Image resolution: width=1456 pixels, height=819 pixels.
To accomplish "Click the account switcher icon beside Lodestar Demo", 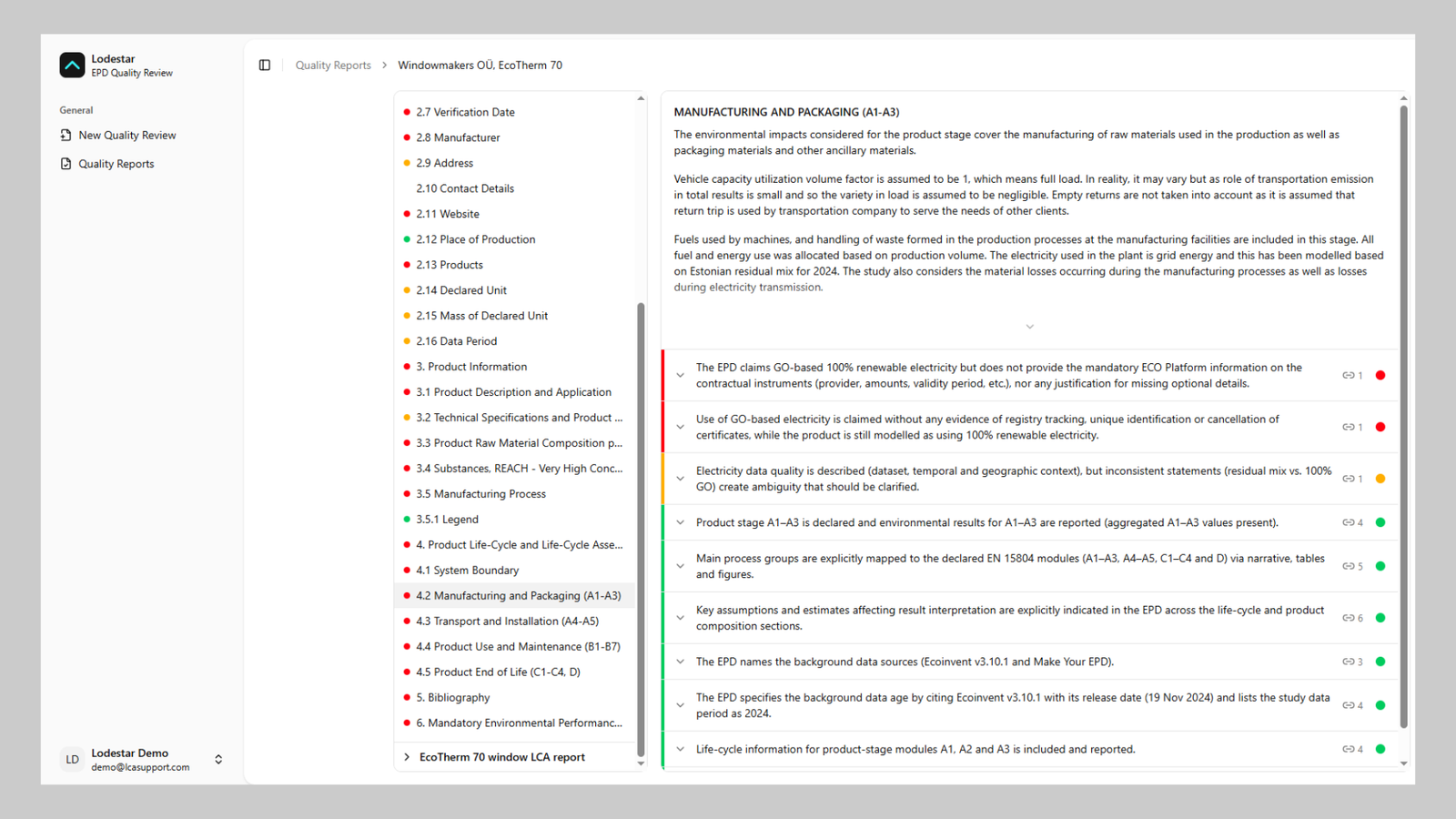I will pyautogui.click(x=218, y=758).
